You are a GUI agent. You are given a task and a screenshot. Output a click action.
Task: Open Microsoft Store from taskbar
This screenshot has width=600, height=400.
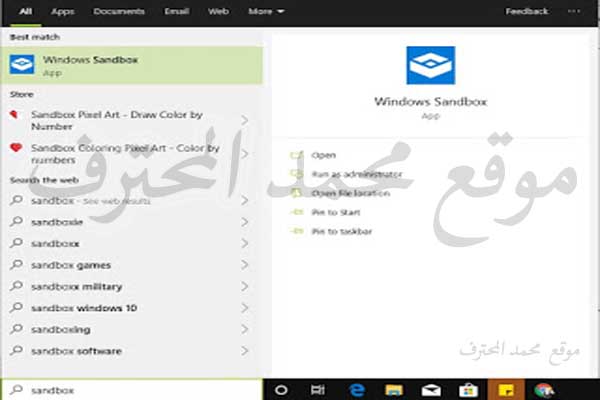click(468, 390)
